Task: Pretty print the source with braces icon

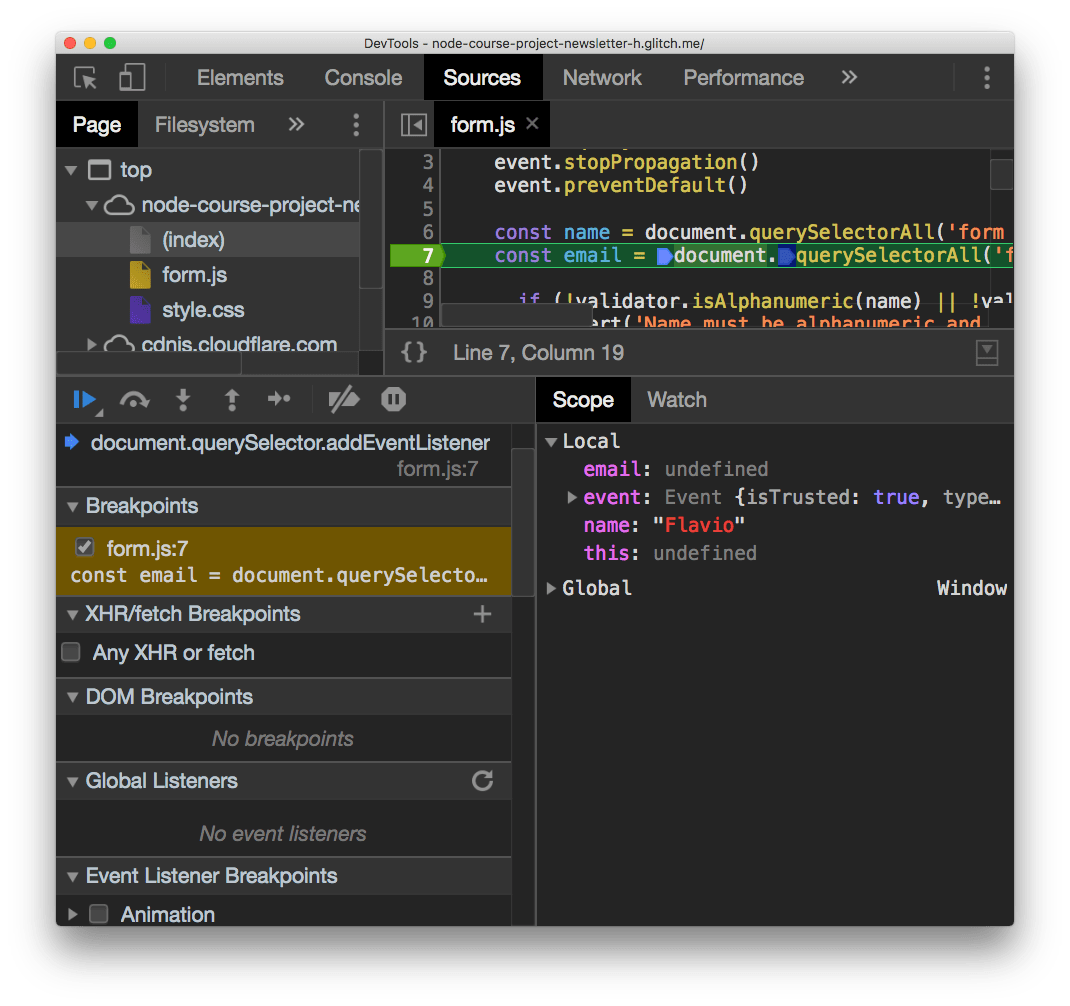Action: [414, 352]
